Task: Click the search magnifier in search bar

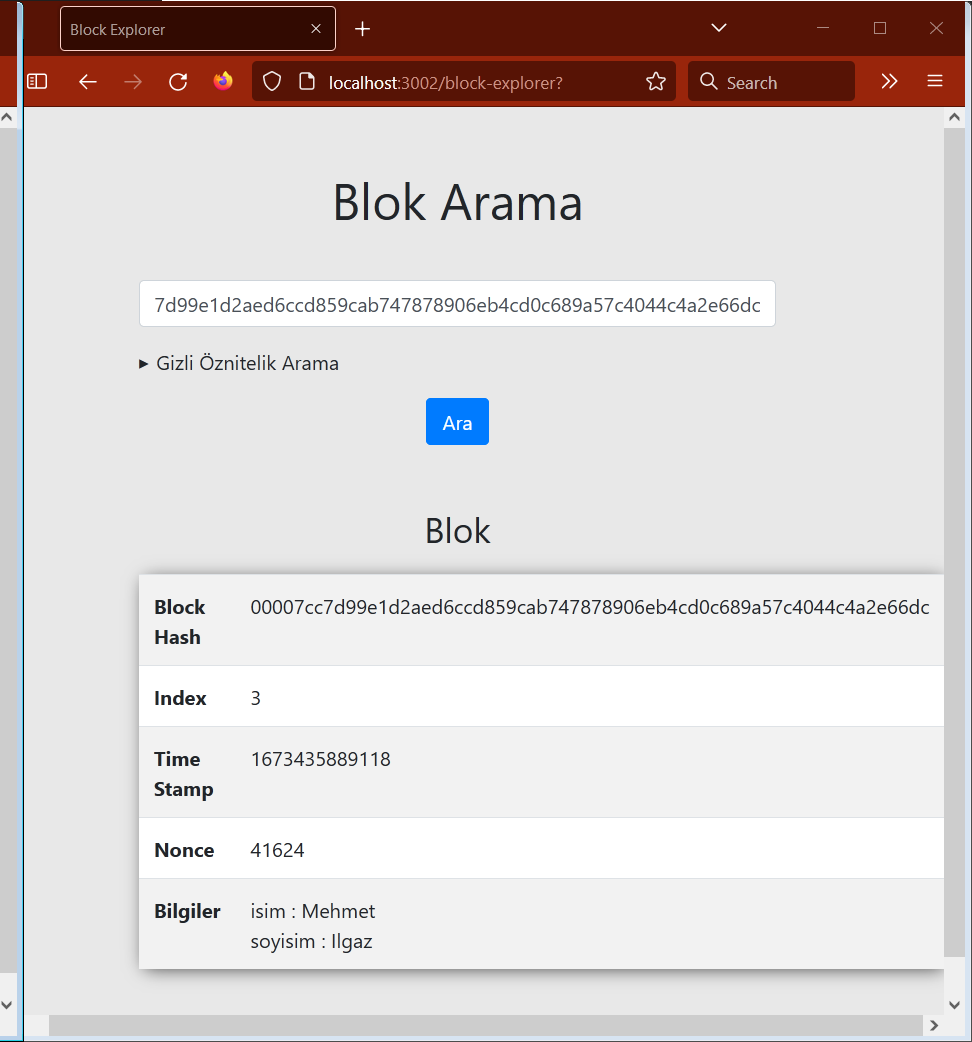Action: (x=708, y=82)
